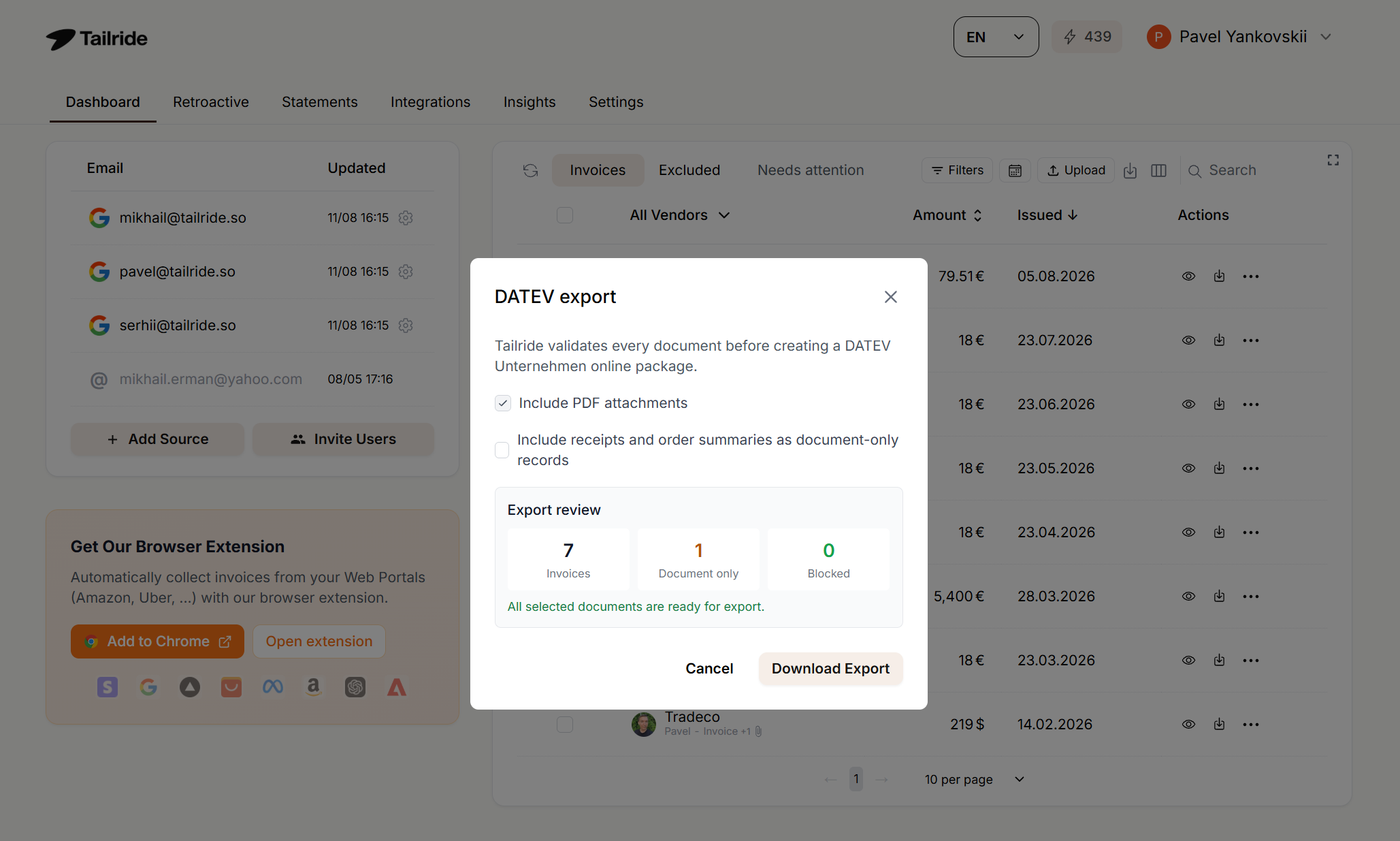View the invoice issued 23.04.2026
Screen dimensions: 1400x841
(1188, 533)
